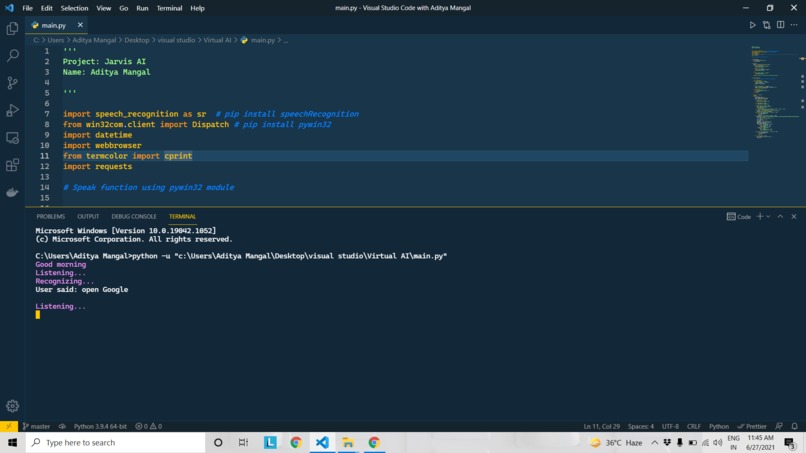
Task: Click the Type here to search box
Action: [x=115, y=442]
